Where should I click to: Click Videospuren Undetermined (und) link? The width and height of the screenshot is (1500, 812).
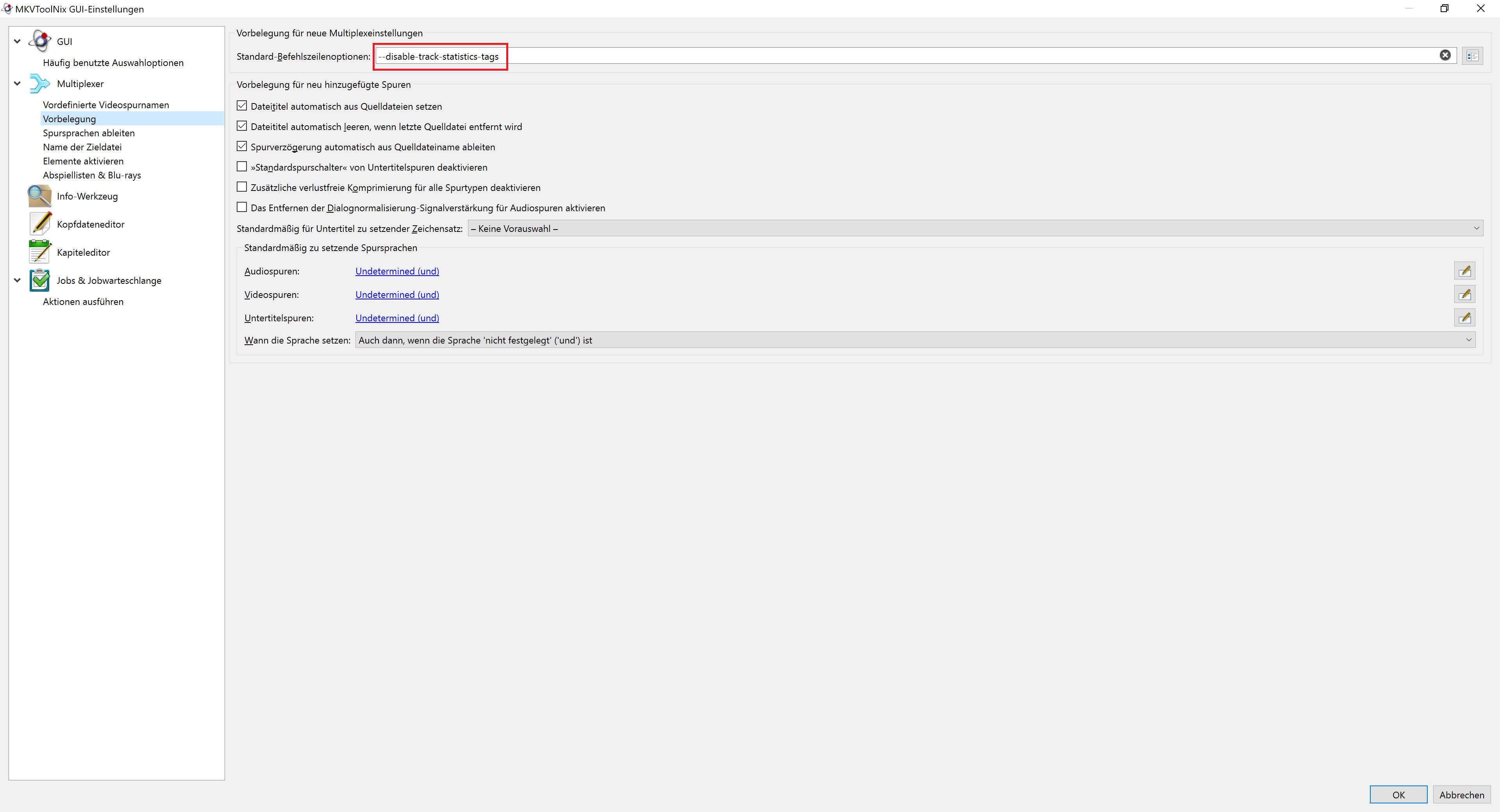pyautogui.click(x=397, y=294)
